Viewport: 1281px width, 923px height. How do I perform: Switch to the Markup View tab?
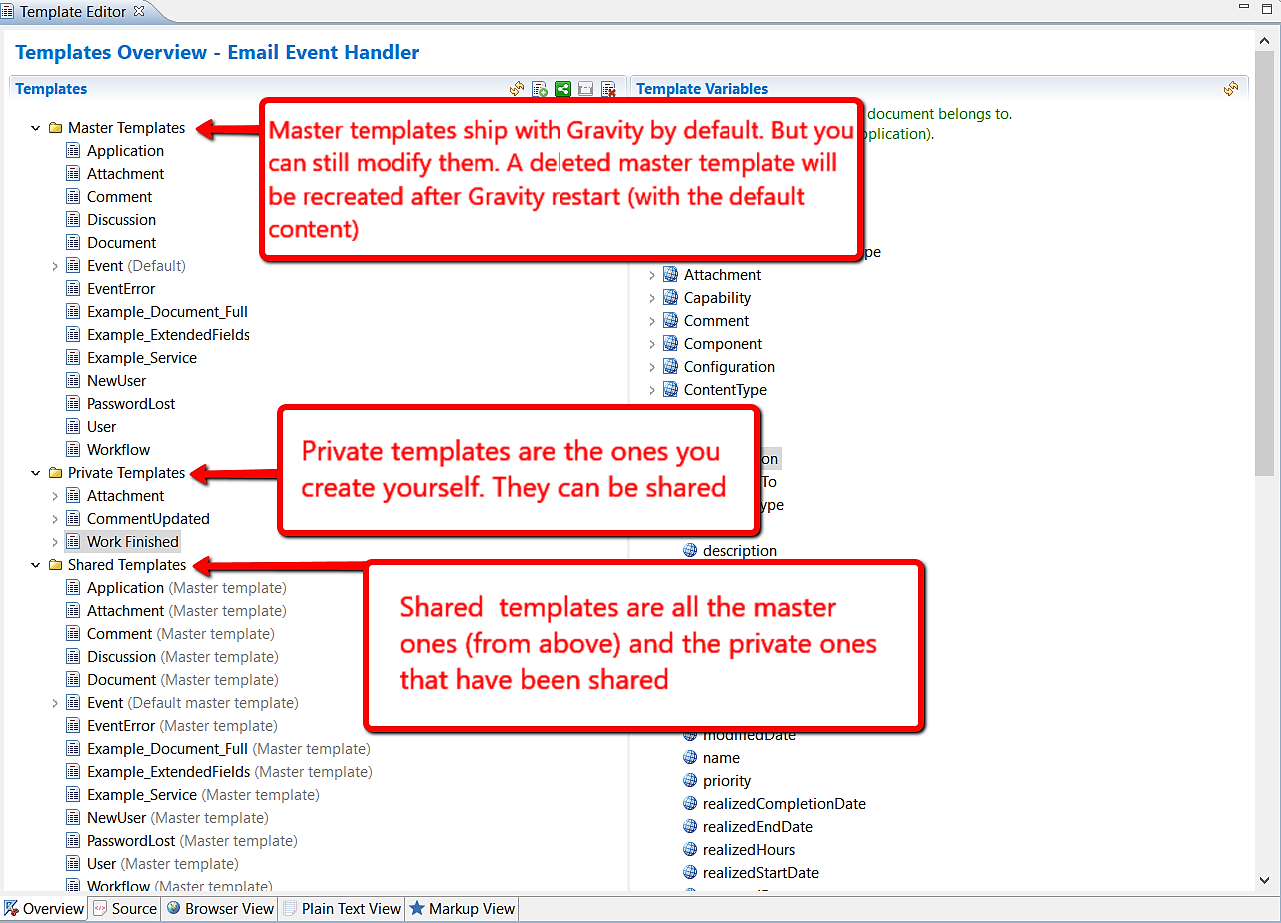[x=462, y=909]
